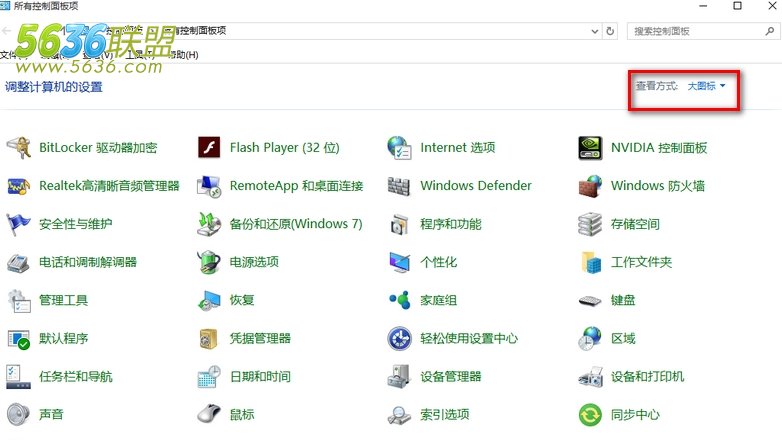
Task: Open the 设备管理器 link text
Action: (450, 377)
